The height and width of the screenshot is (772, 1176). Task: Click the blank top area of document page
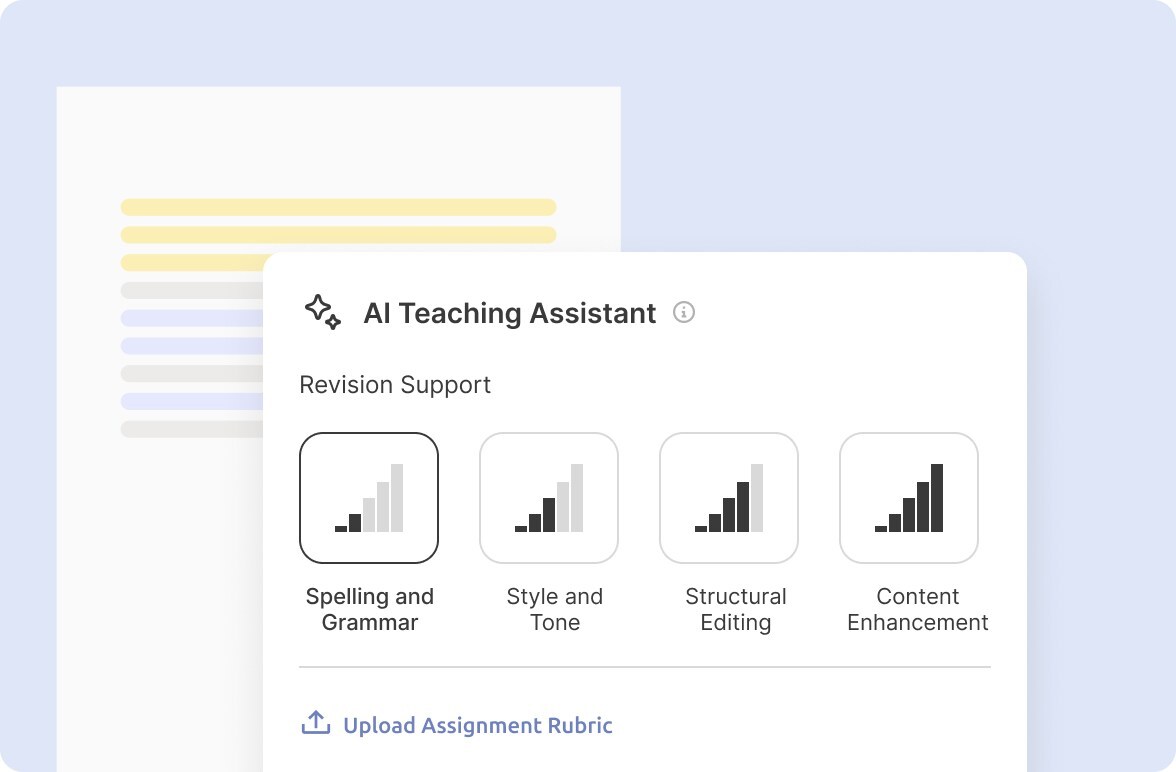pos(338,140)
